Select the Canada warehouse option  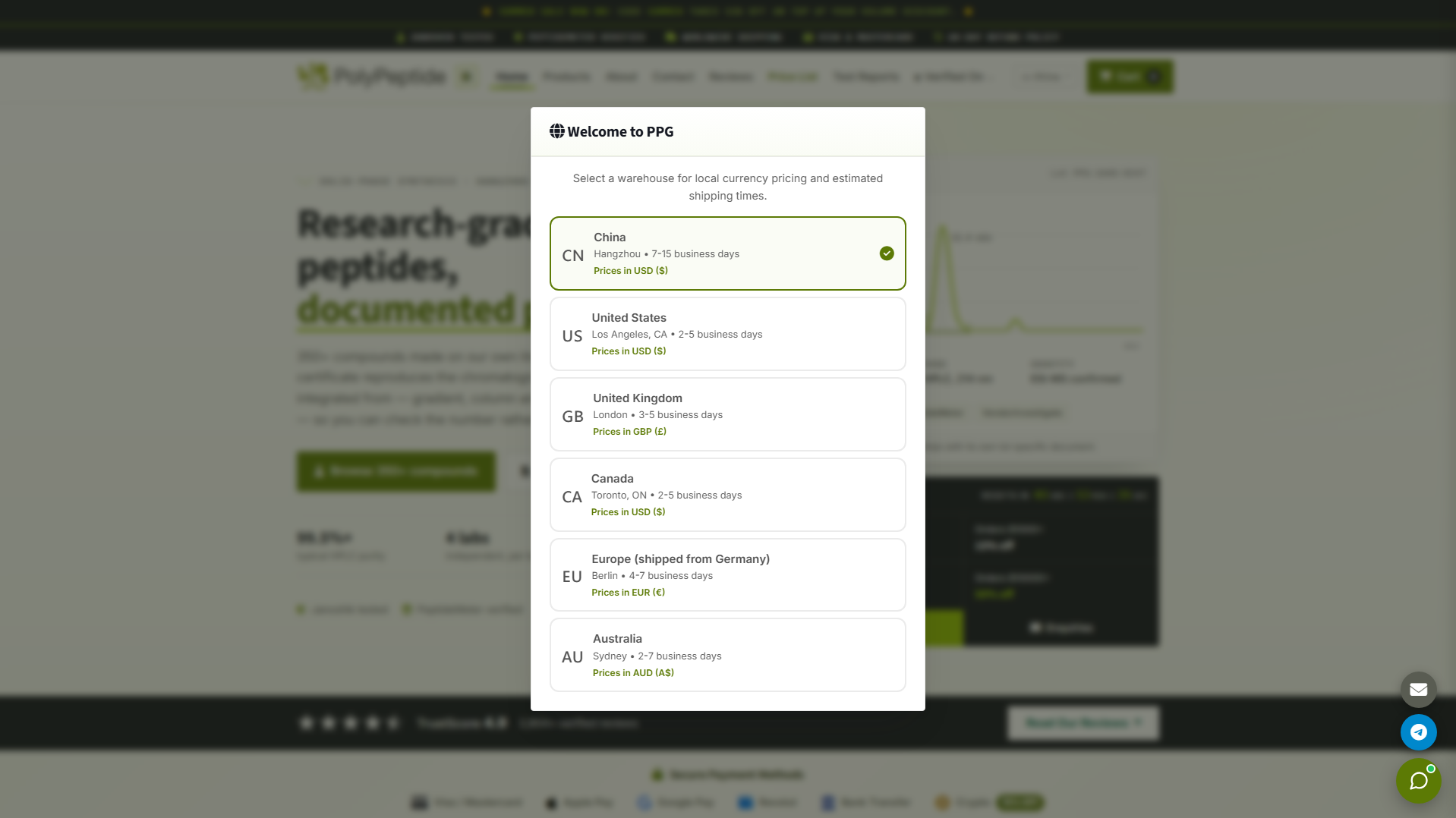coord(727,495)
